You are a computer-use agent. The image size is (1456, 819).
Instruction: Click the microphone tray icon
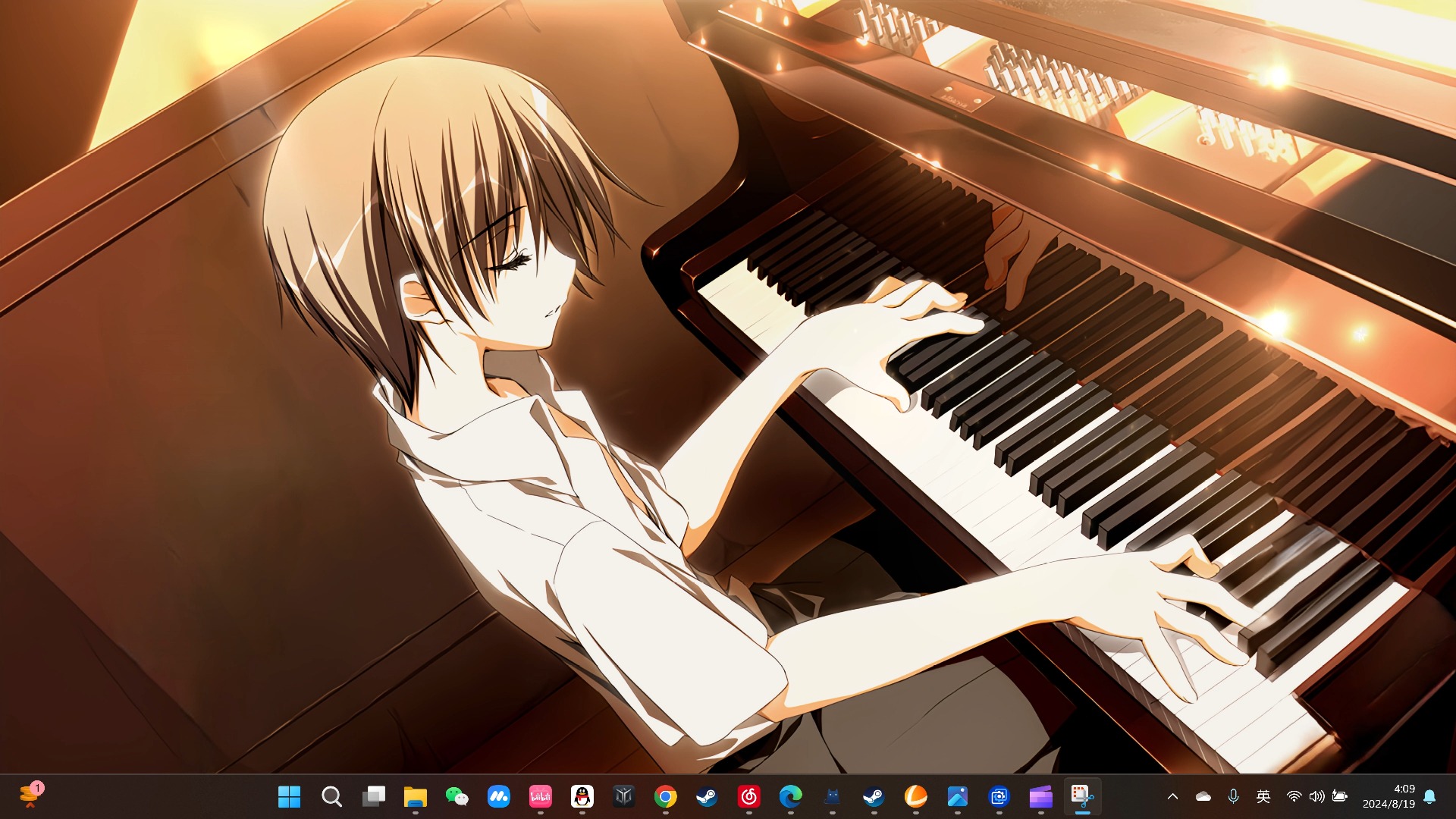[1233, 796]
